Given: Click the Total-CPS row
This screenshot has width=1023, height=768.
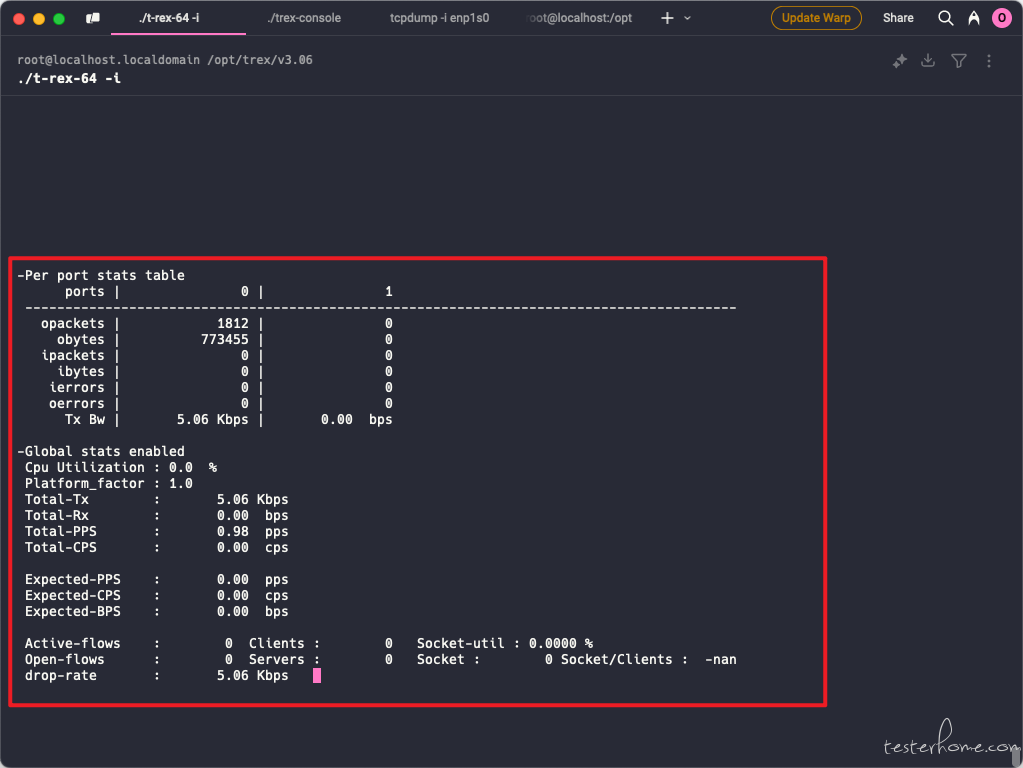Looking at the screenshot, I should point(157,547).
